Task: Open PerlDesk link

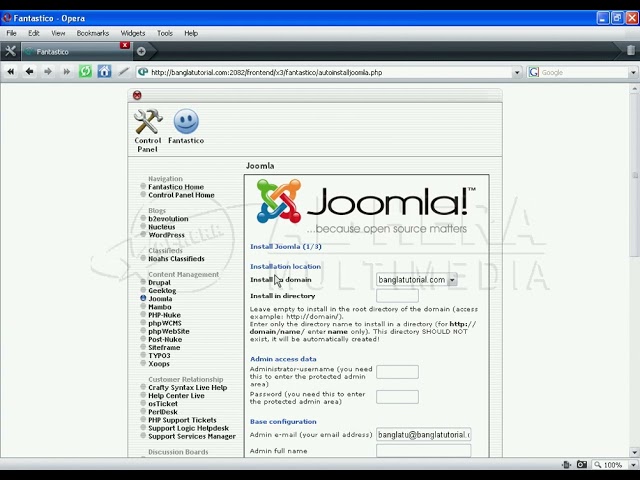Action: coord(163,412)
